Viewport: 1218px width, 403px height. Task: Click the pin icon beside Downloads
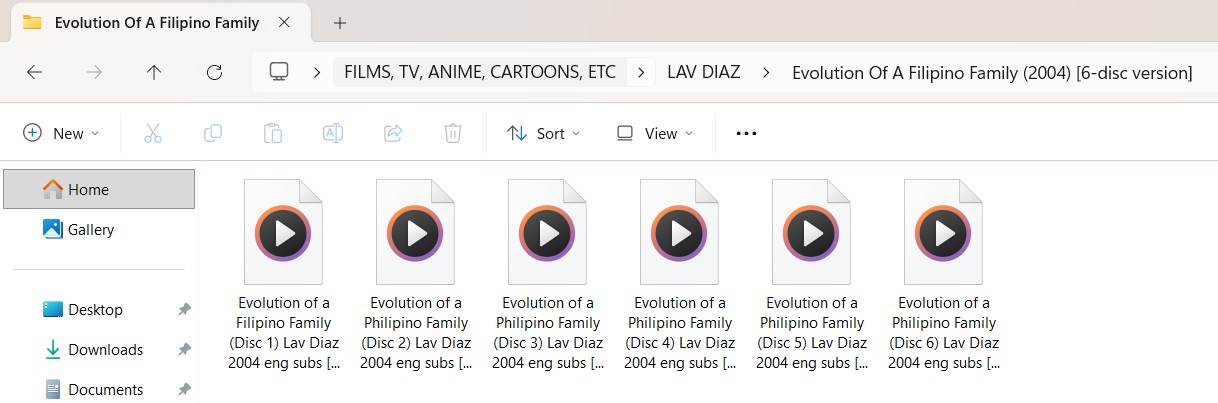184,350
